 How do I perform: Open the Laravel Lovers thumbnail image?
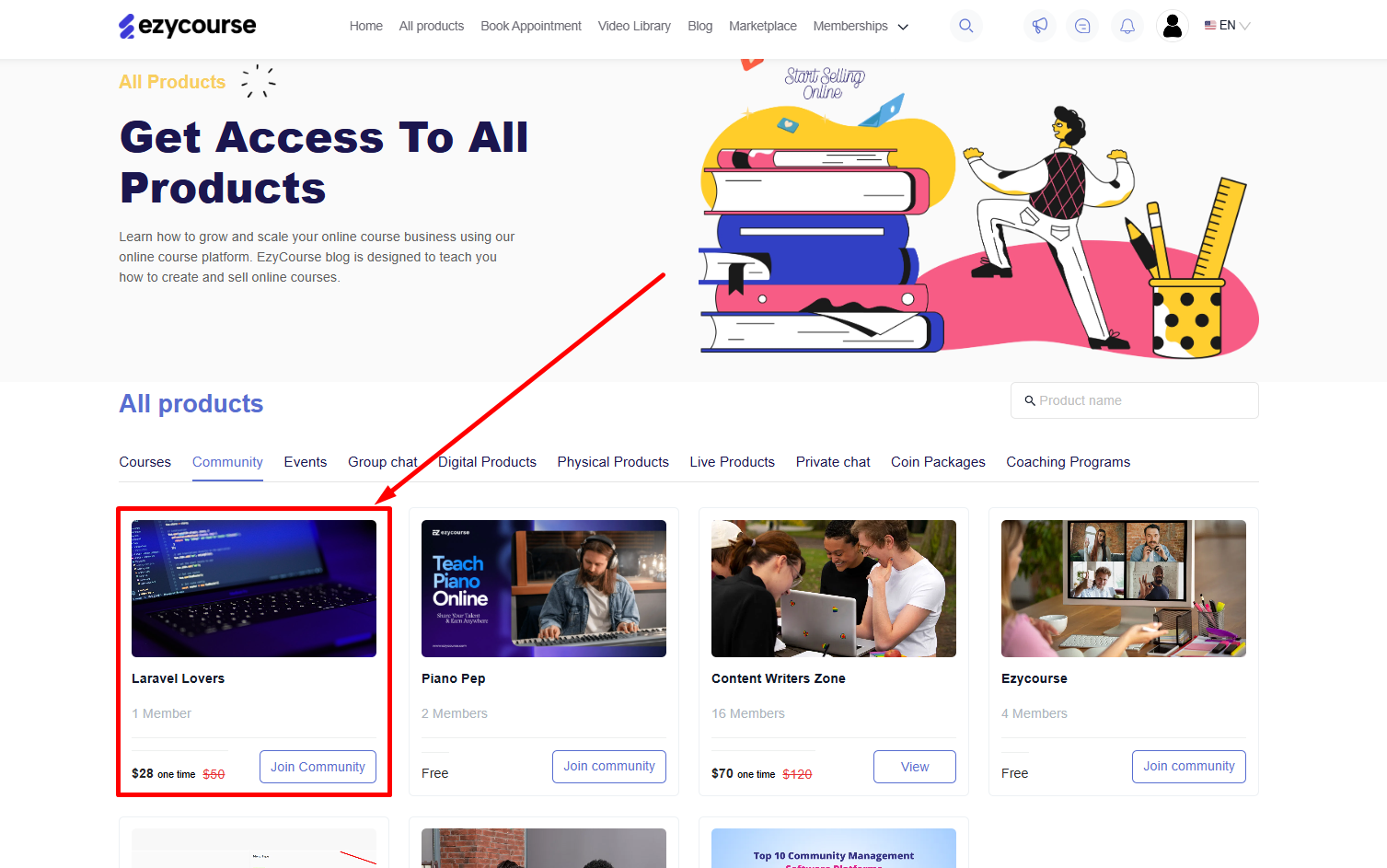[254, 588]
